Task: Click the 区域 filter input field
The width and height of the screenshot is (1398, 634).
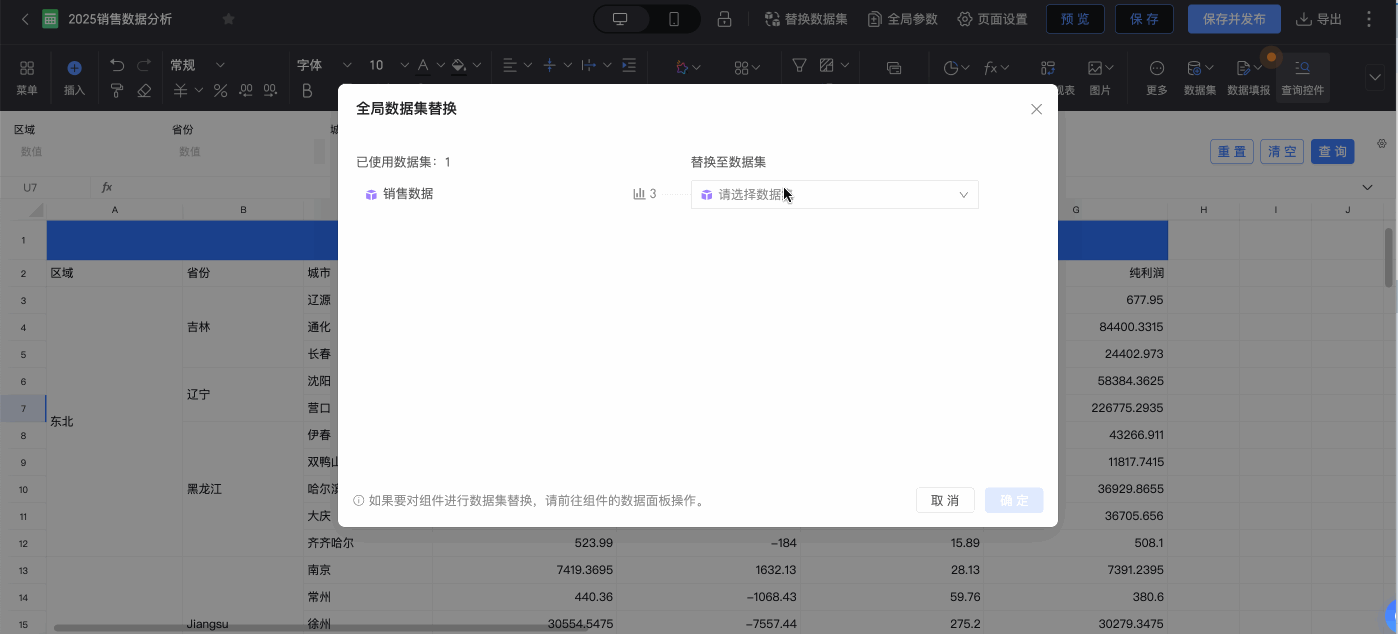Action: click(x=85, y=152)
